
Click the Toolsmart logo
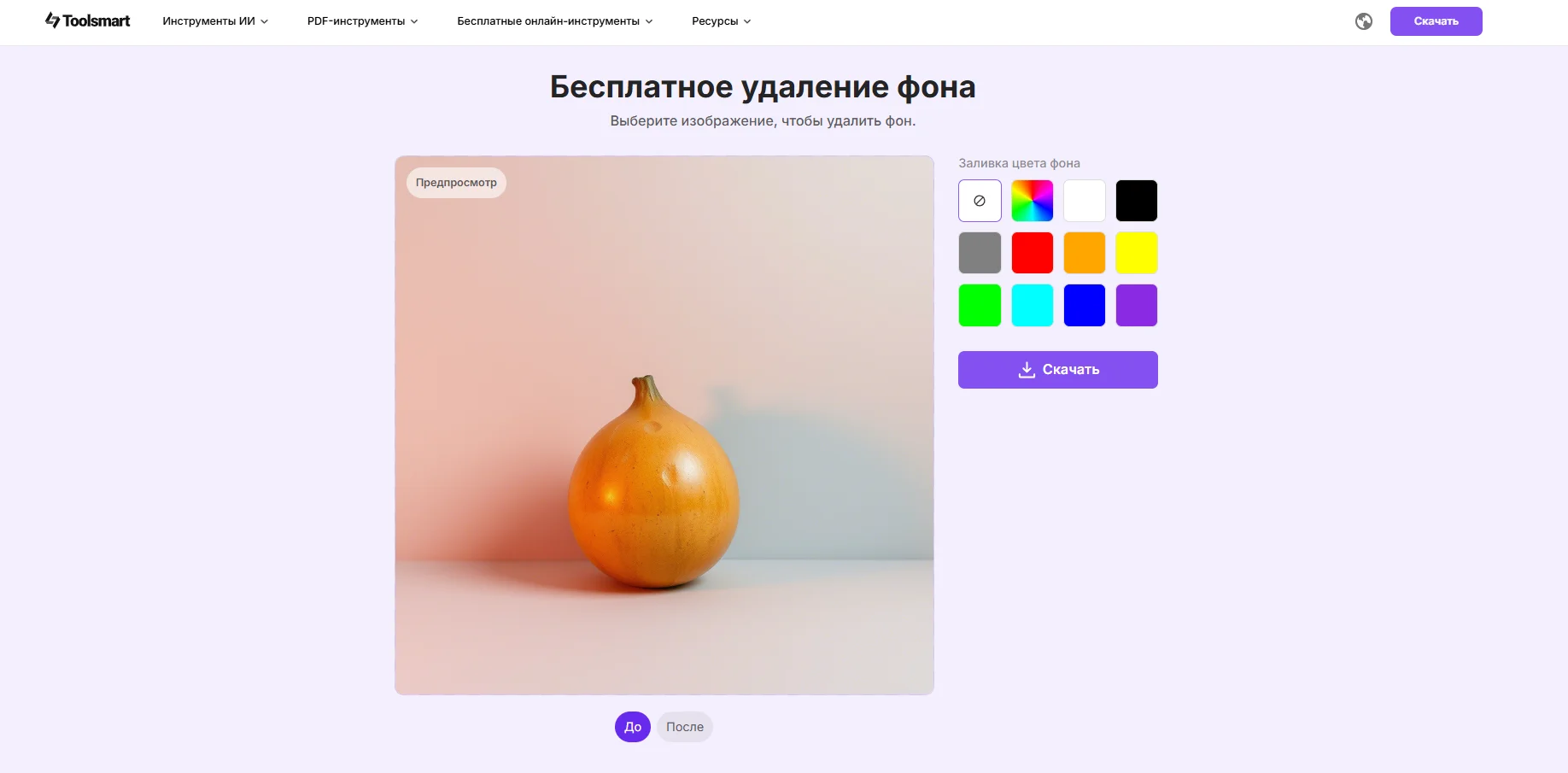pyautogui.click(x=87, y=20)
